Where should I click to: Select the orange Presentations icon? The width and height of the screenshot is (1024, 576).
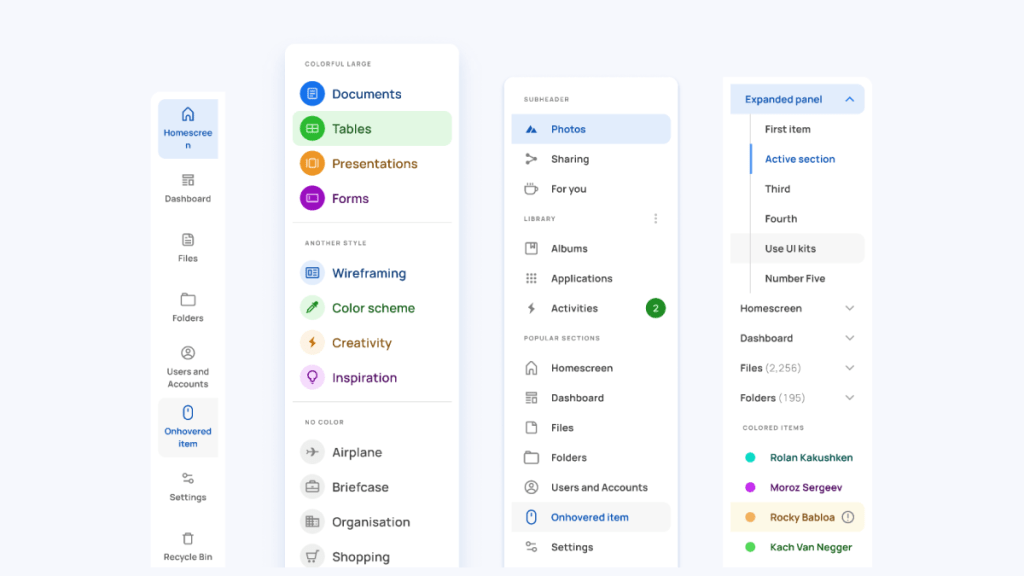pyautogui.click(x=312, y=164)
